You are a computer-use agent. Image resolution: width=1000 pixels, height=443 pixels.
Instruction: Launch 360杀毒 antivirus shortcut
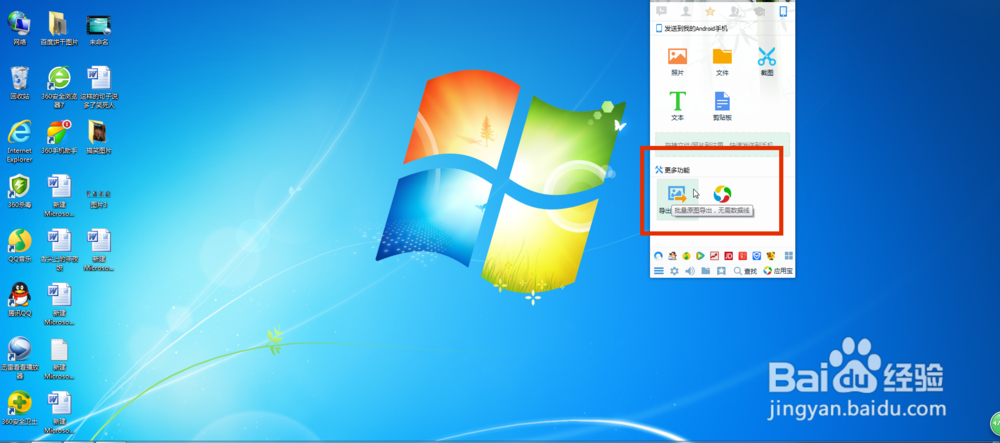[20, 191]
